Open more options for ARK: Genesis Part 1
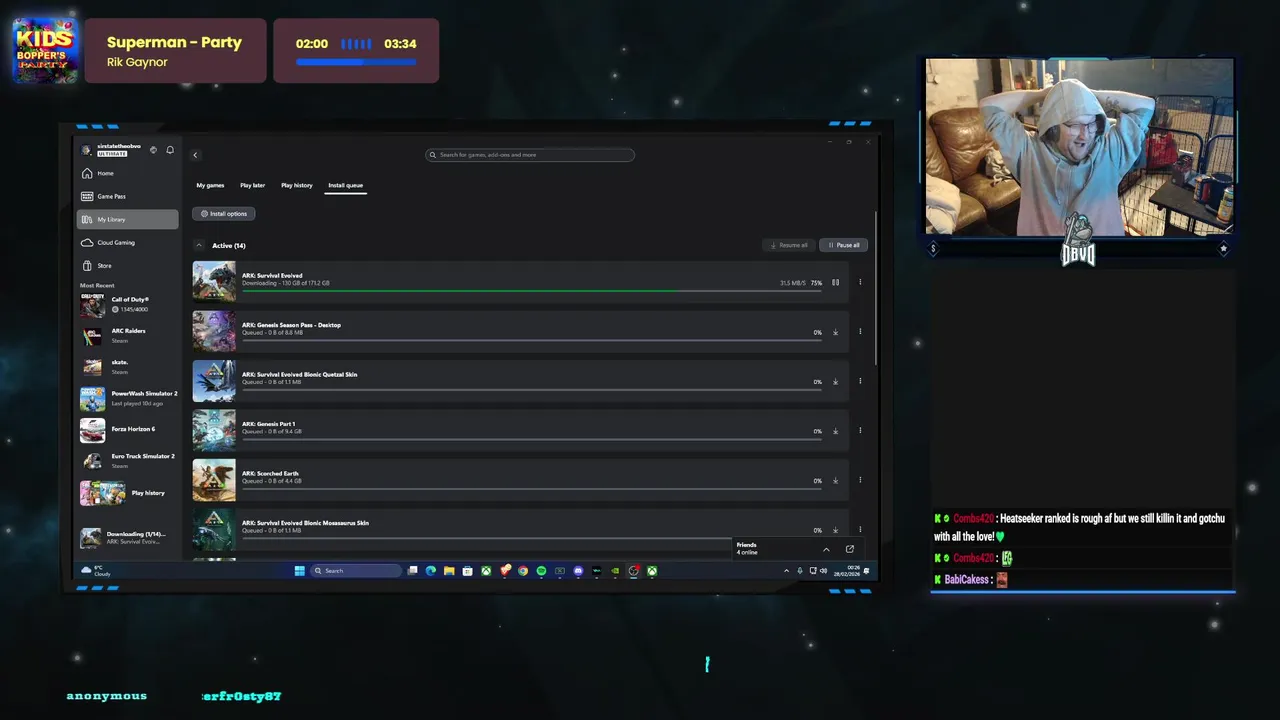The height and width of the screenshot is (720, 1280). coord(860,431)
